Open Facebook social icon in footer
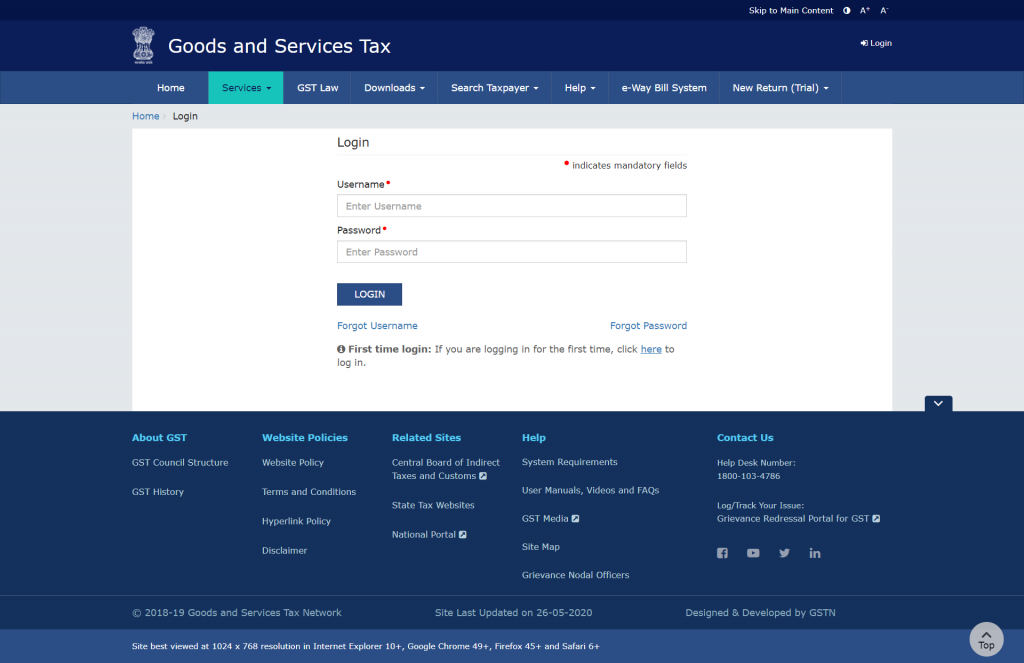Image resolution: width=1024 pixels, height=663 pixels. pyautogui.click(x=722, y=553)
